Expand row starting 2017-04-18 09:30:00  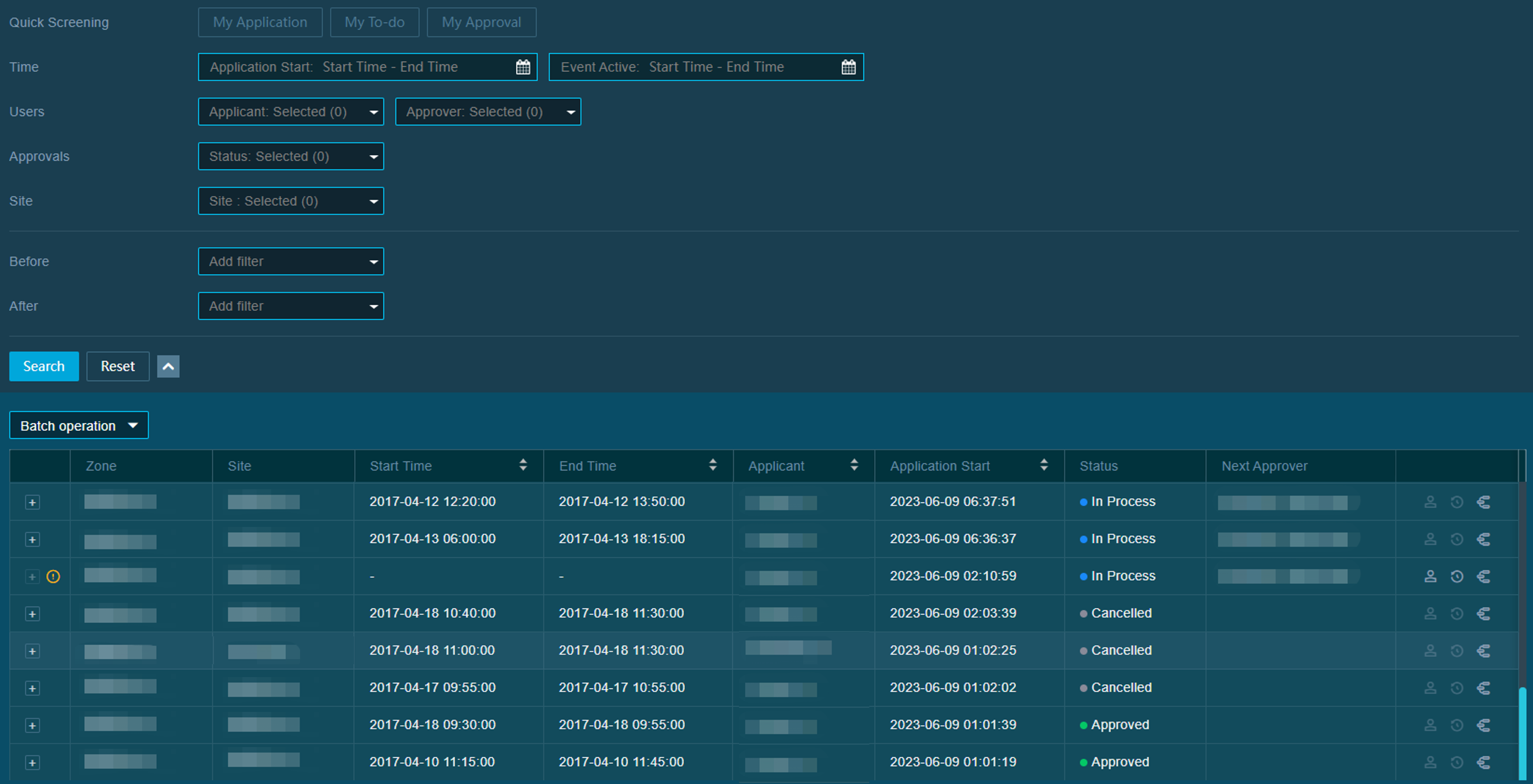click(33, 726)
